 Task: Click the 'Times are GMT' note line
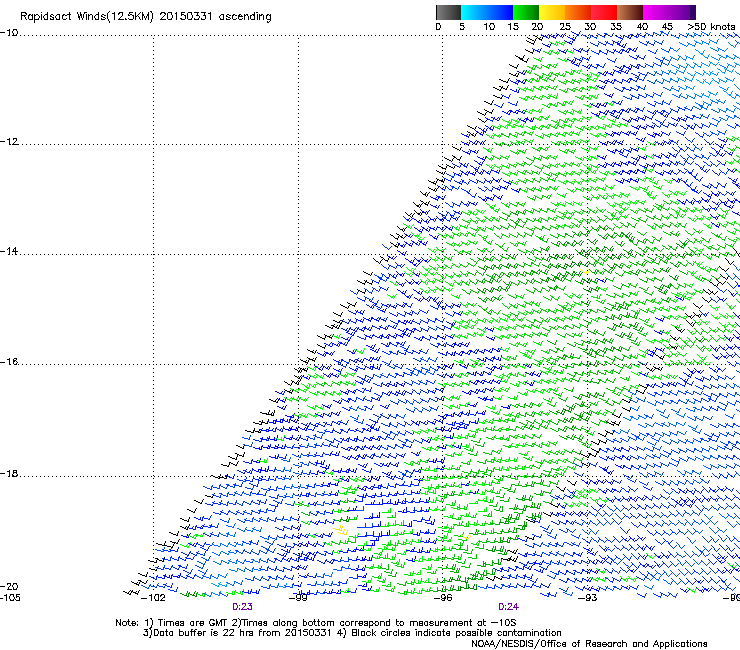click(x=316, y=623)
